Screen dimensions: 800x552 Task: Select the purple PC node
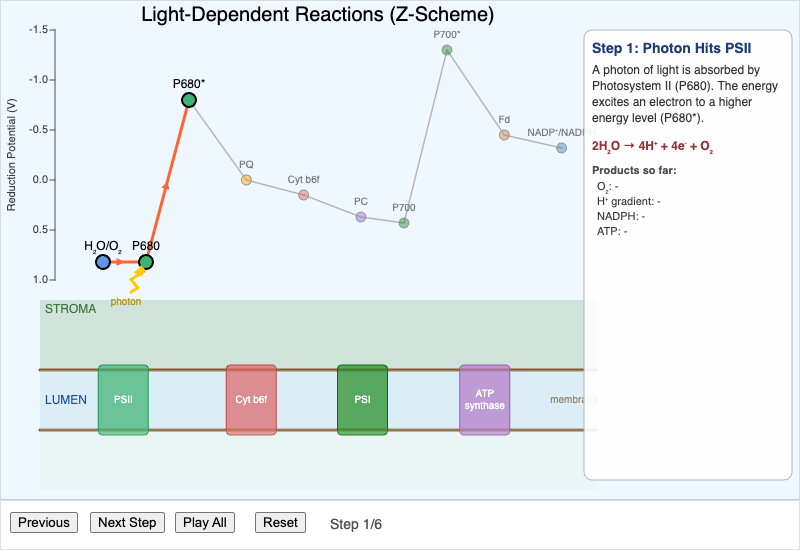click(x=361, y=217)
